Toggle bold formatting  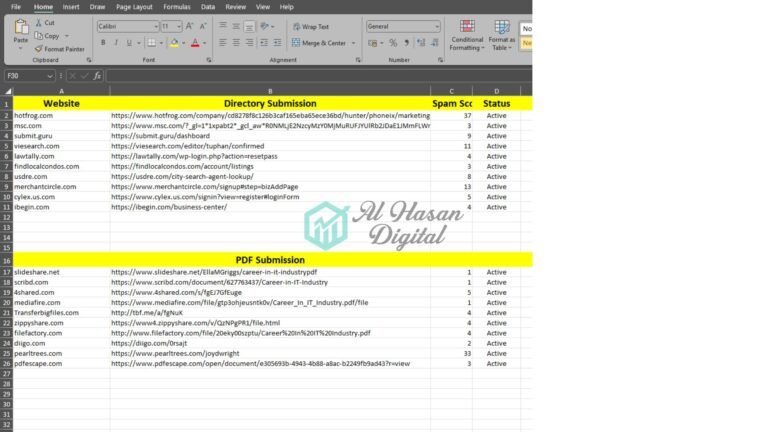coord(102,43)
